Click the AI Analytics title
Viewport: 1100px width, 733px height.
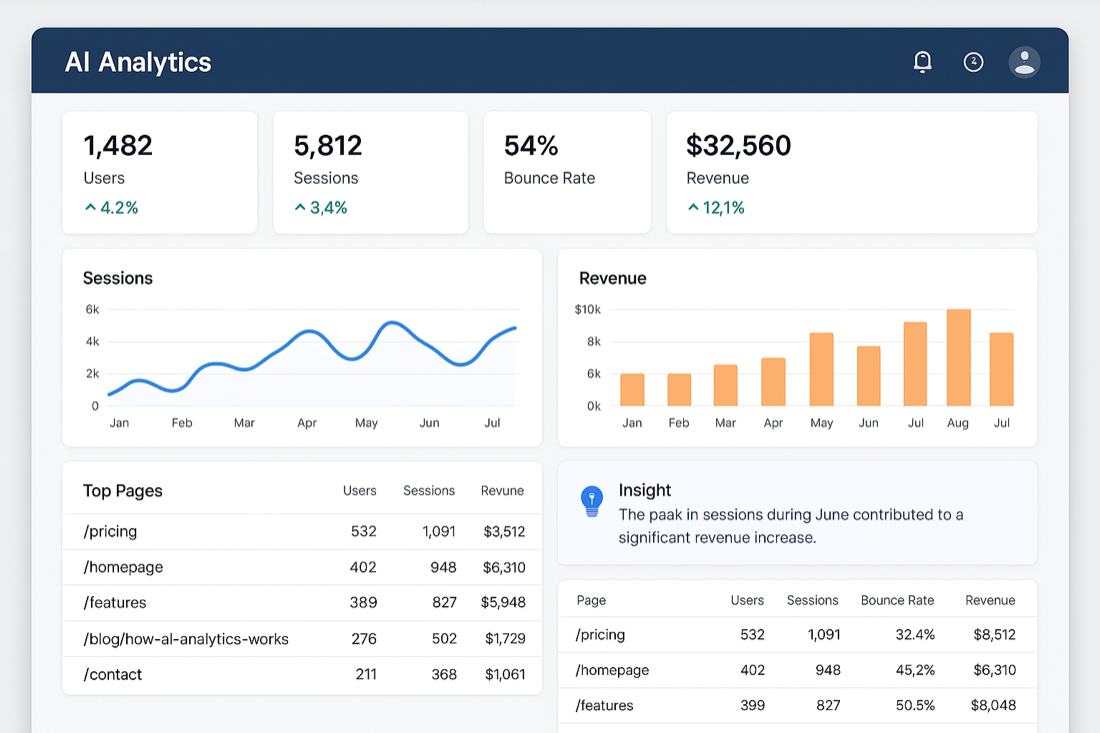[138, 62]
